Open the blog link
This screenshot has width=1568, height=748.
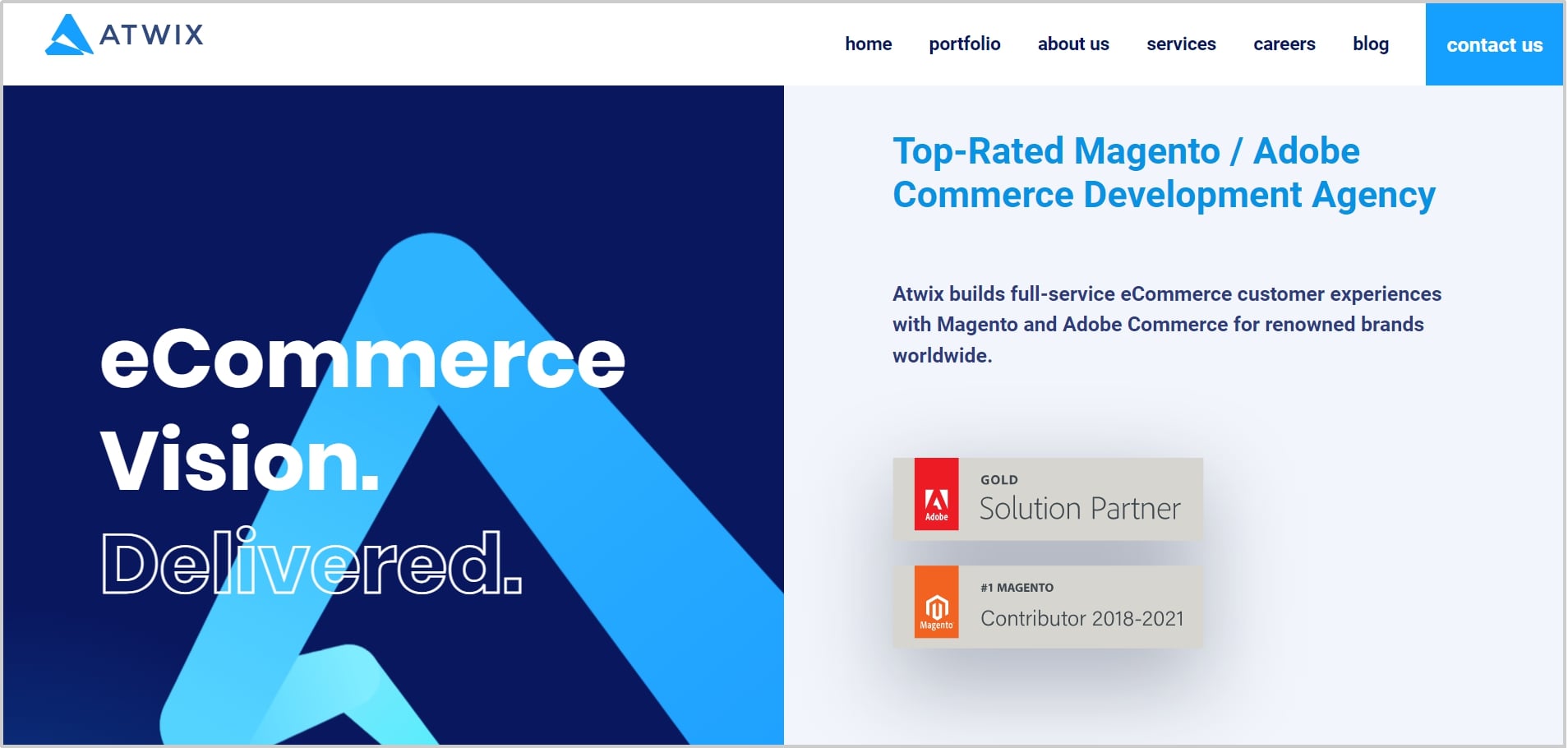coord(1370,44)
